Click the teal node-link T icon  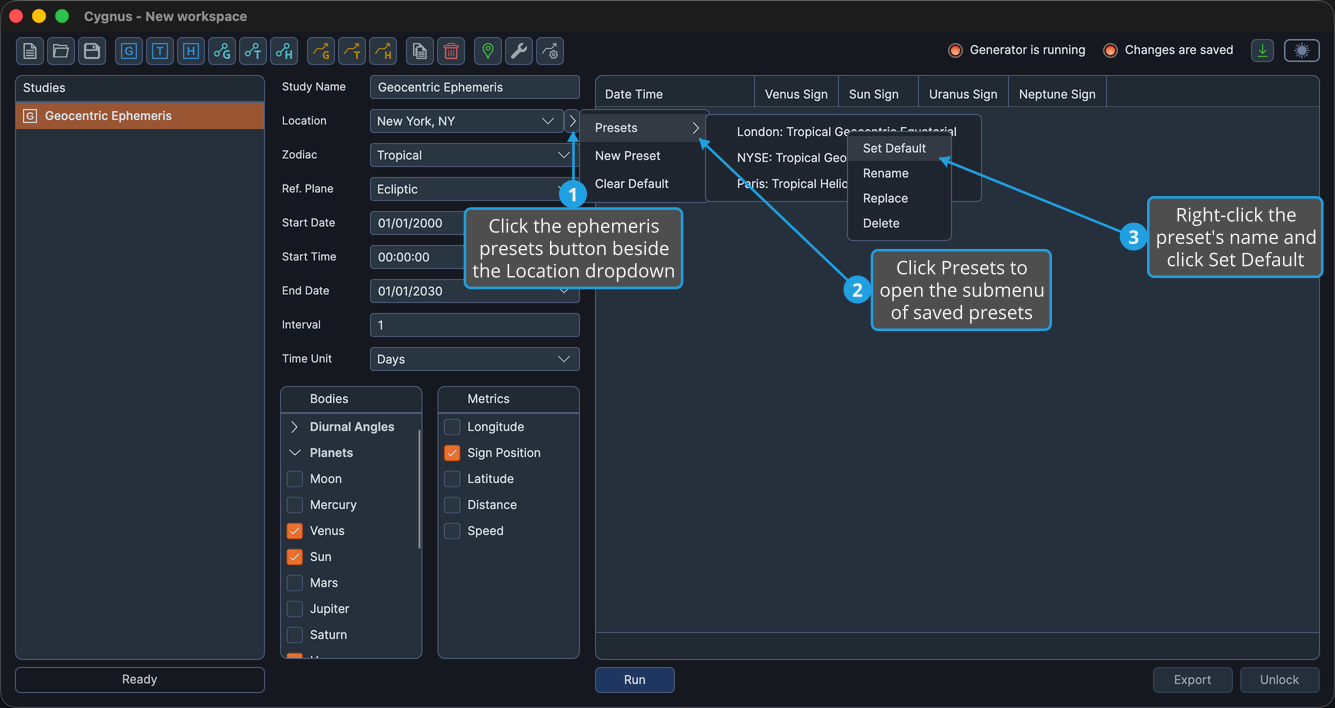click(253, 51)
